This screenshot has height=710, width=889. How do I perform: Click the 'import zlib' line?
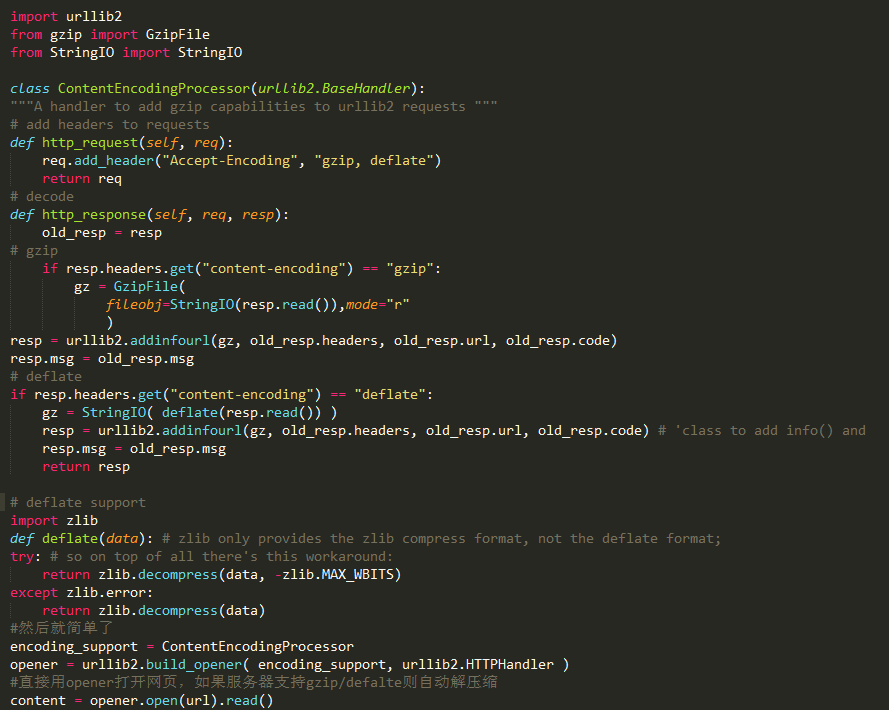point(54,521)
